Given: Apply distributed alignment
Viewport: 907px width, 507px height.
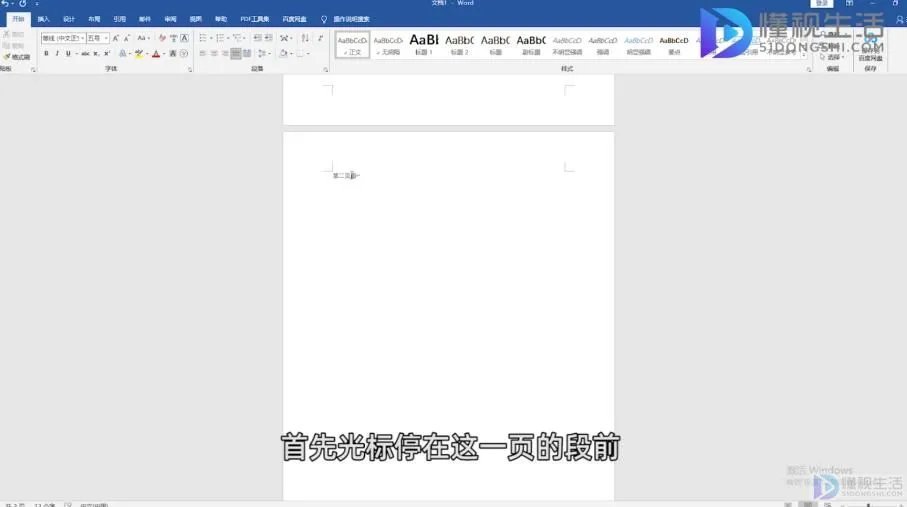Looking at the screenshot, I should click(x=247, y=53).
